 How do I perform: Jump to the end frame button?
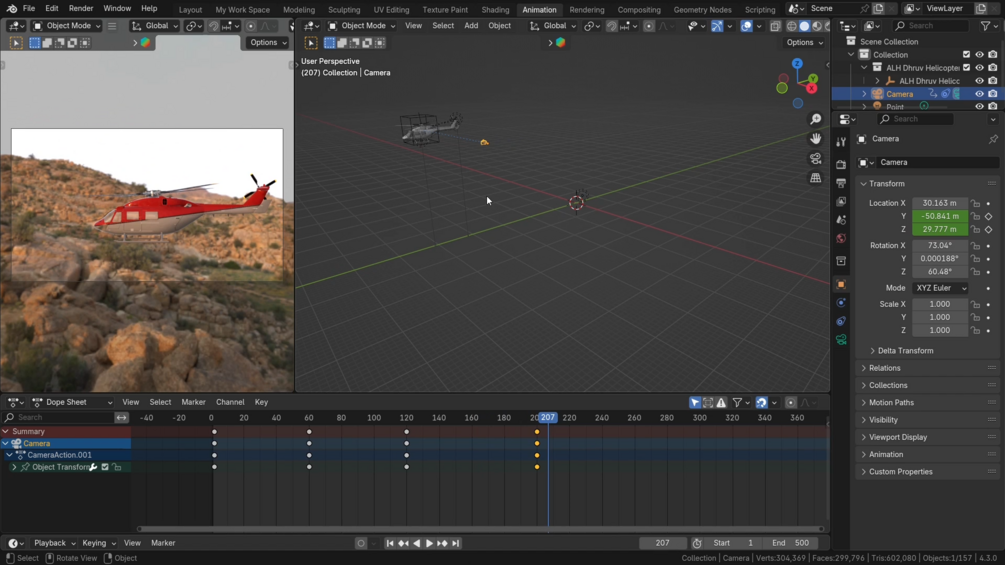coord(456,543)
